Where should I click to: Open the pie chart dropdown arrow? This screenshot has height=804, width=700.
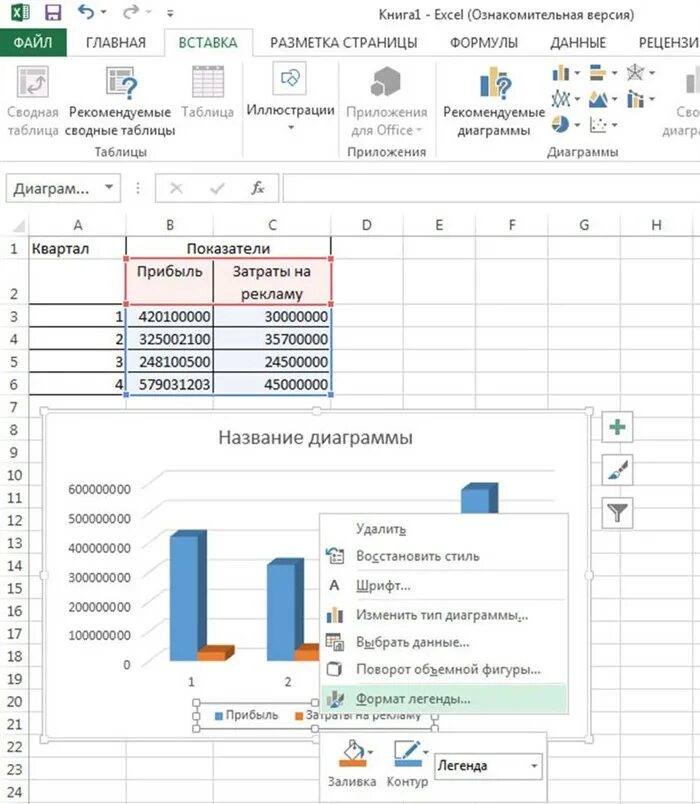[x=577, y=125]
